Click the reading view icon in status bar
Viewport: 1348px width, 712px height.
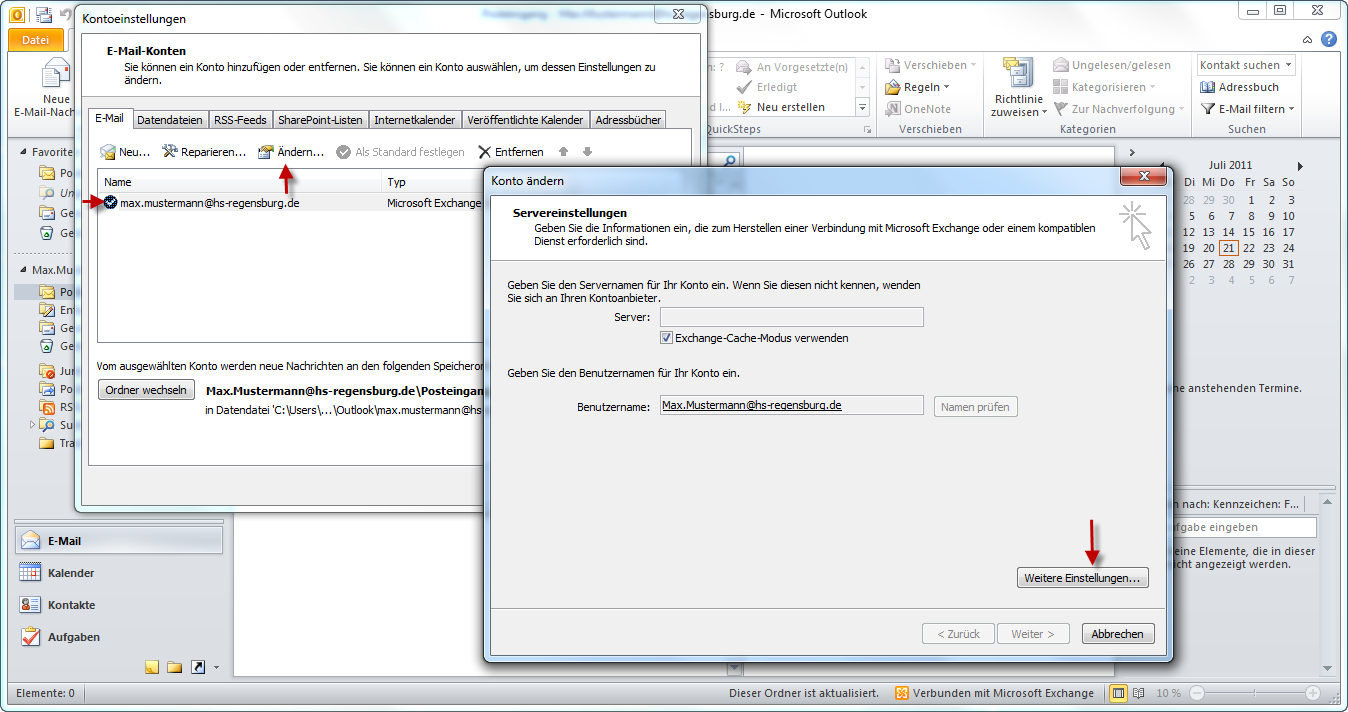[x=1138, y=693]
